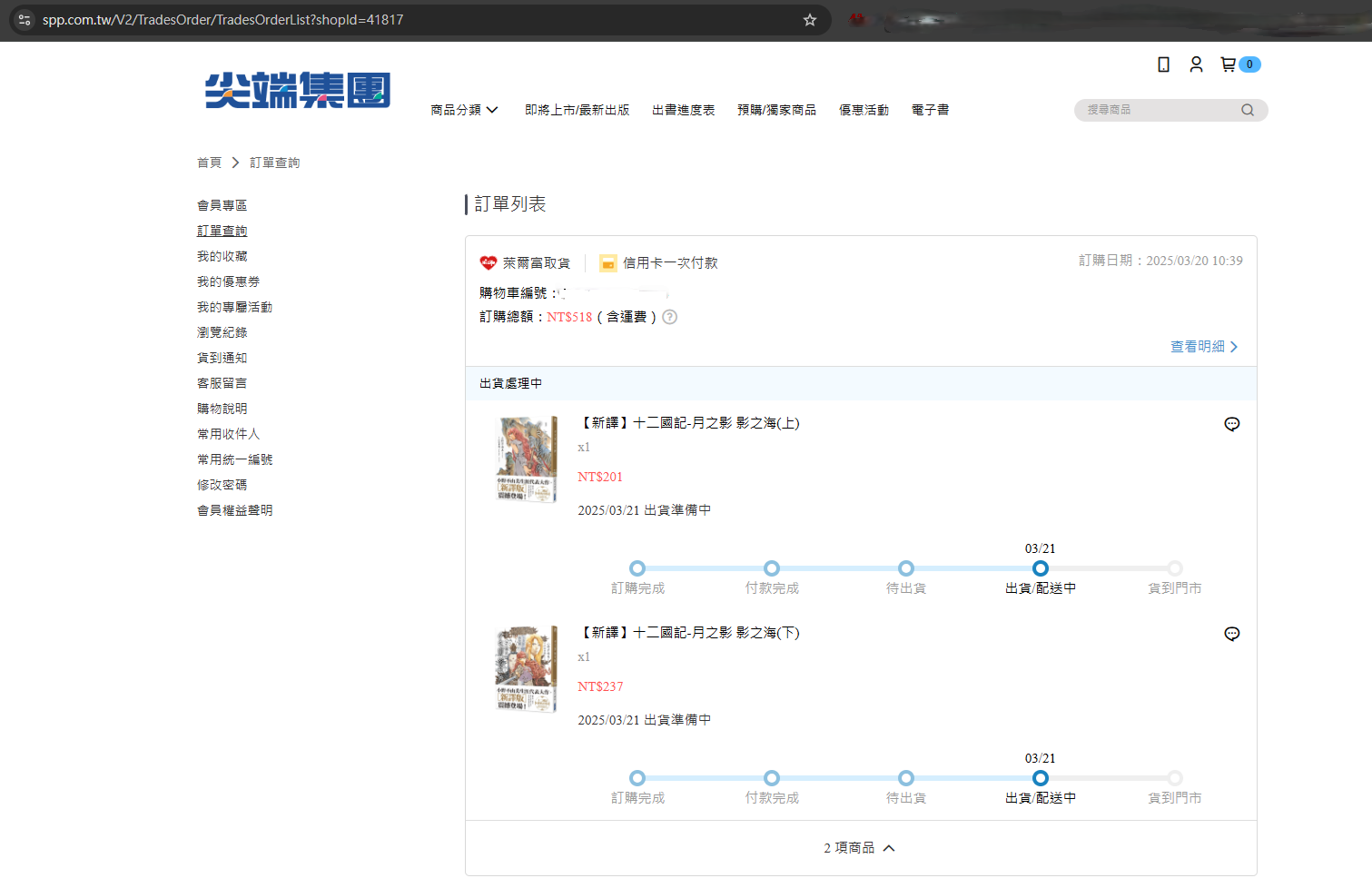Open 【新譯】十二國記-月之影 影之海(下) title
The width and height of the screenshot is (1372, 888).
tap(689, 633)
